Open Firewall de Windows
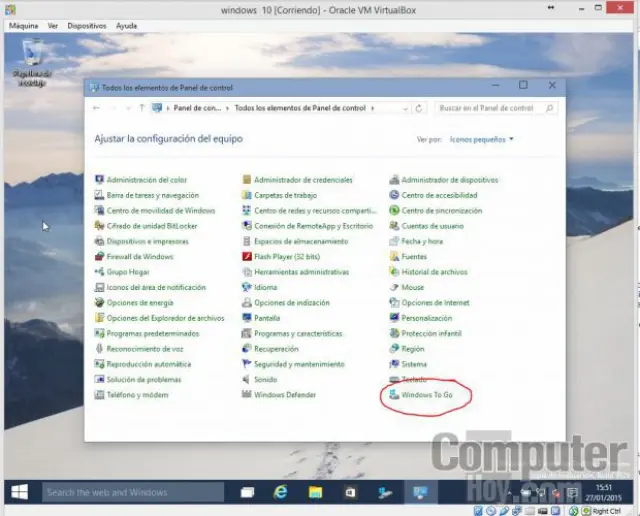The width and height of the screenshot is (640, 516). 140,256
